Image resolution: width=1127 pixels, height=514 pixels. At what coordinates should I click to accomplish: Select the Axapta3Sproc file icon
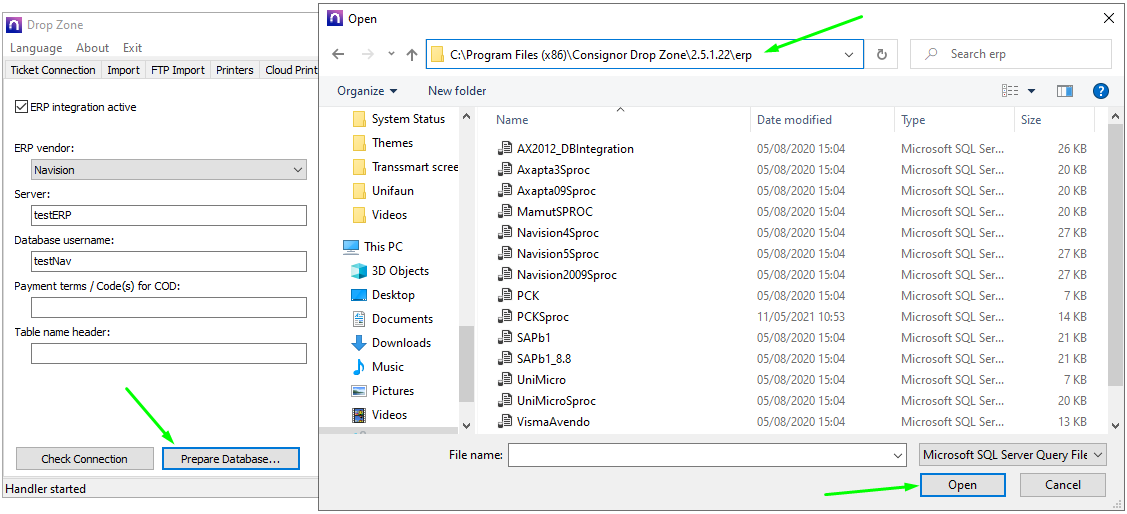[x=505, y=170]
